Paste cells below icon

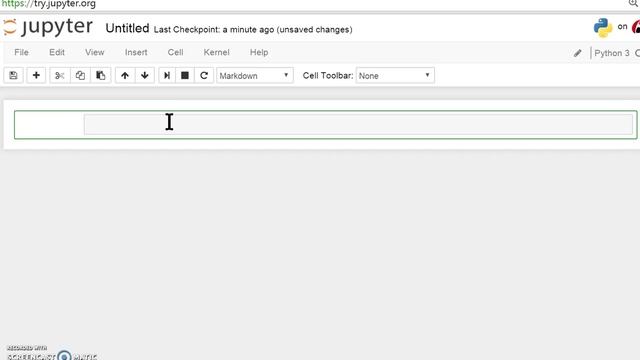click(x=100, y=76)
